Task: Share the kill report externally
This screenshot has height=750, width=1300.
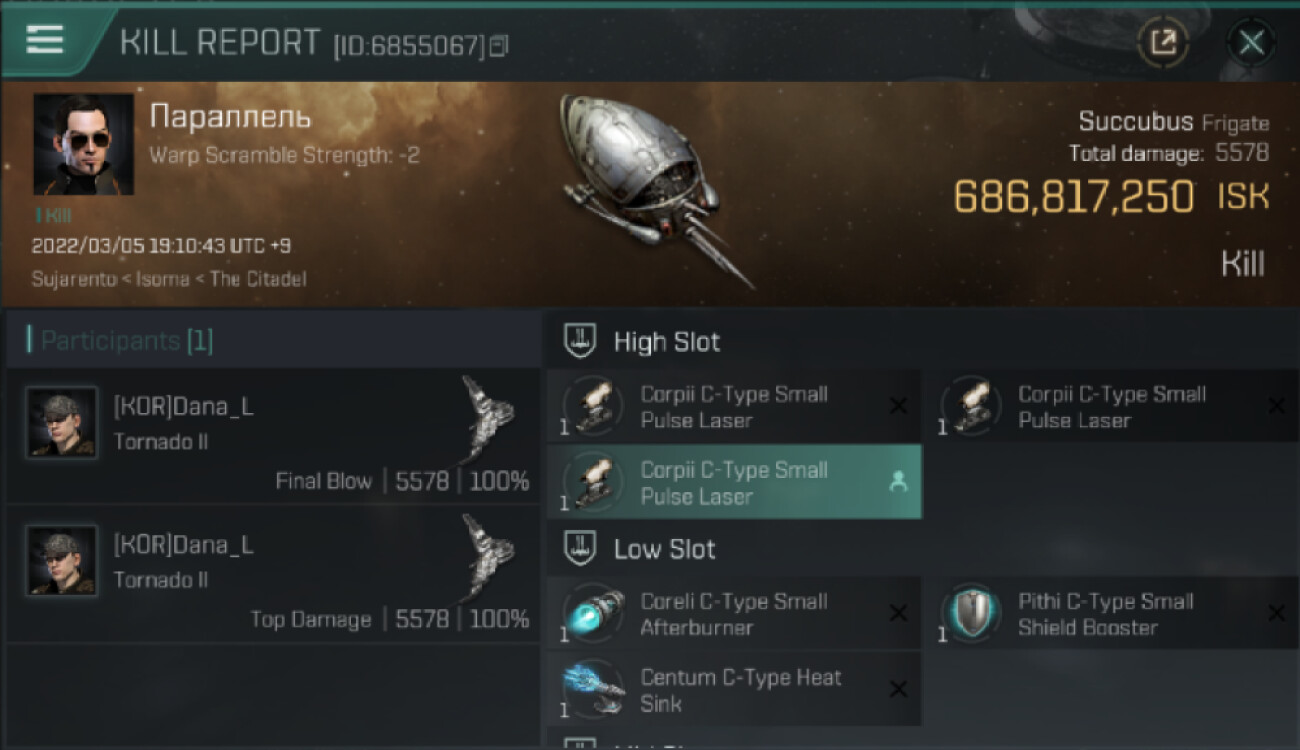Action: (x=1163, y=42)
